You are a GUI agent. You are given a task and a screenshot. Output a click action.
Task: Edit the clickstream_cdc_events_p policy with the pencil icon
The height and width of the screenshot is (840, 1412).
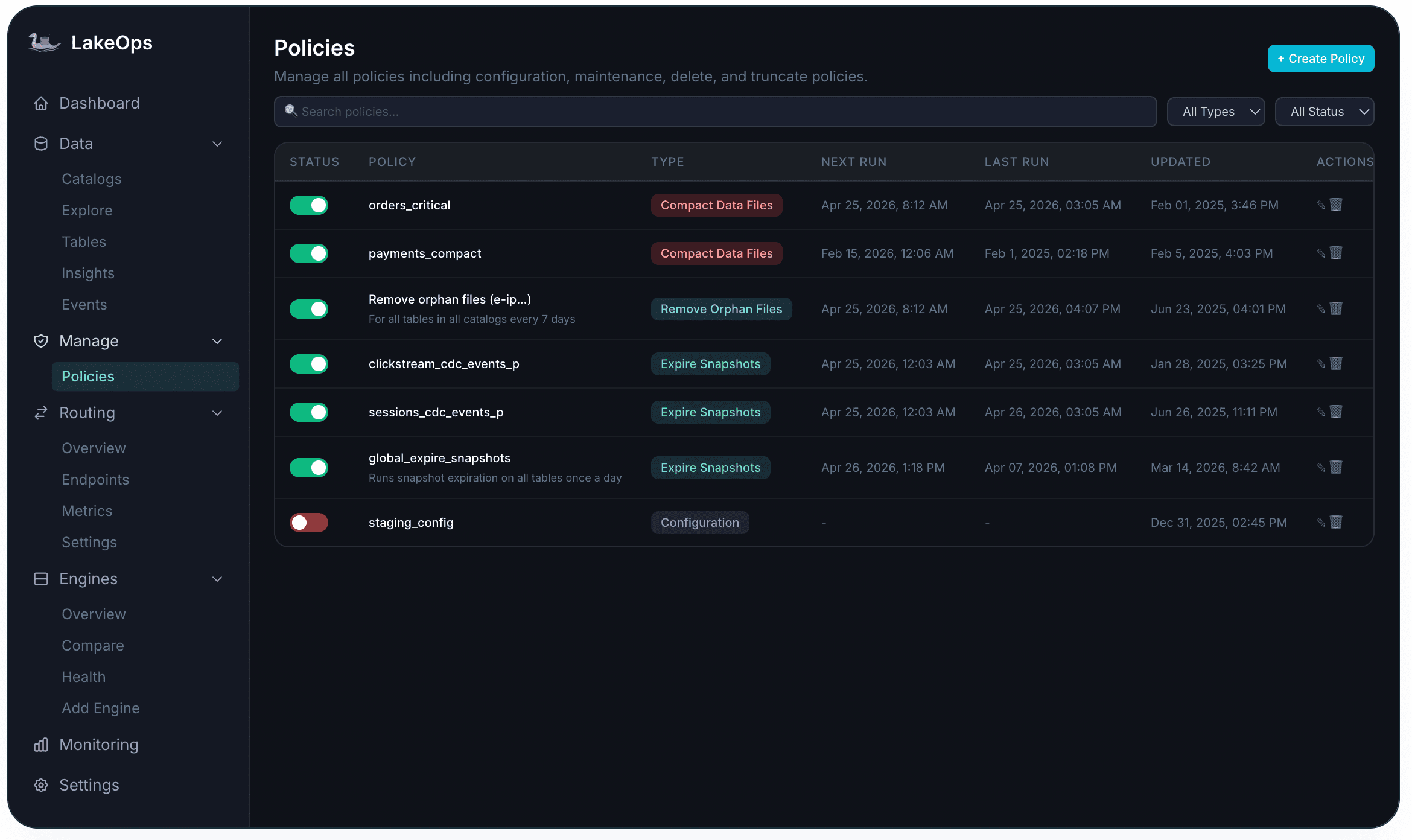coord(1321,364)
